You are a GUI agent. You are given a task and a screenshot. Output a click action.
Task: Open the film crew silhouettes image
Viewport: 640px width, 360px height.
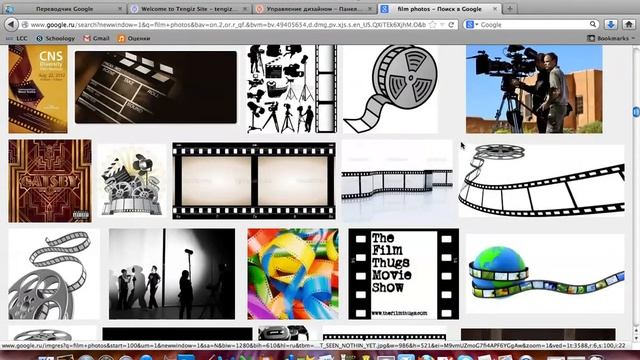pos(292,89)
